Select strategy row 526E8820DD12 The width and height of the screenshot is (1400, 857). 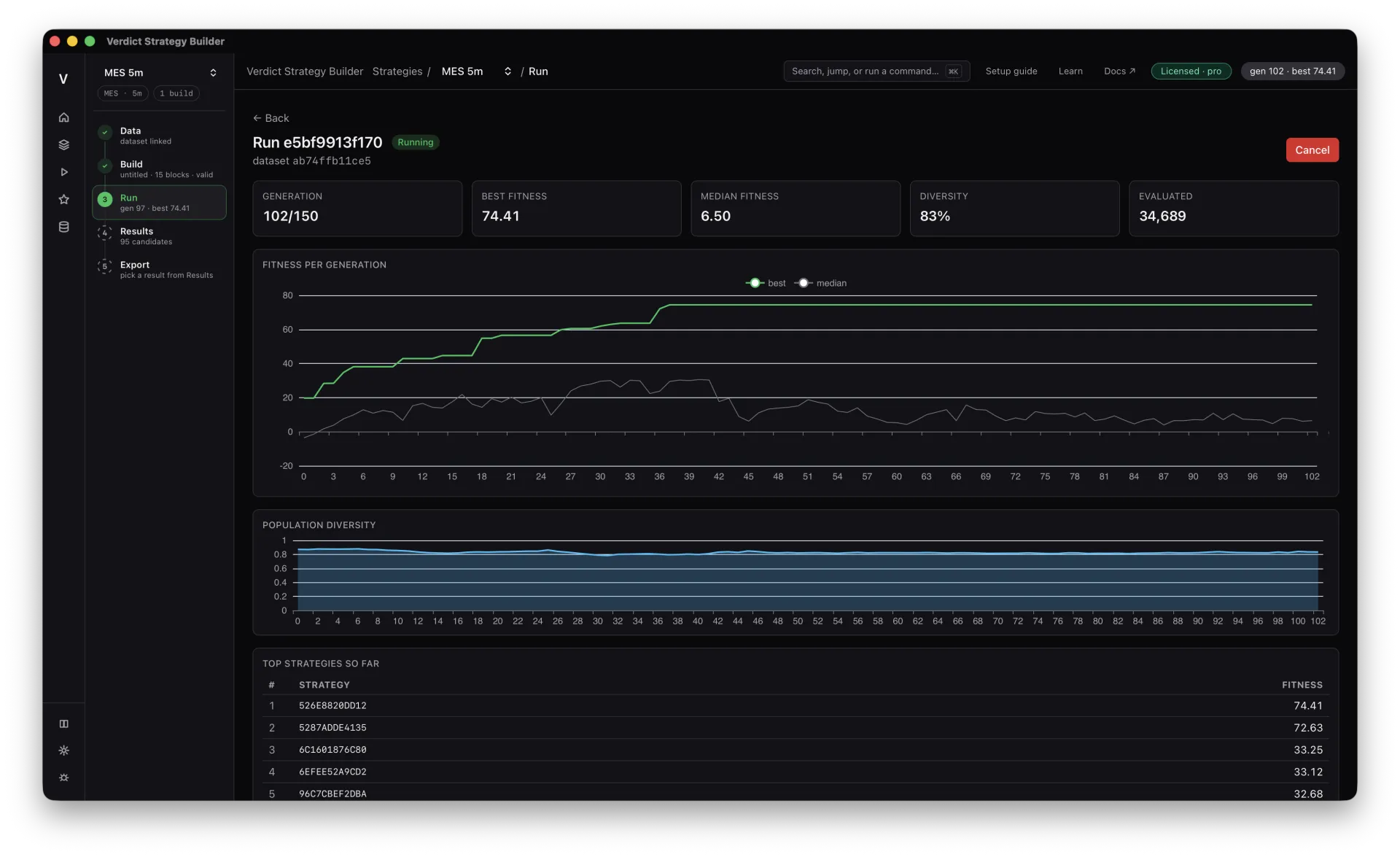pyautogui.click(x=795, y=706)
